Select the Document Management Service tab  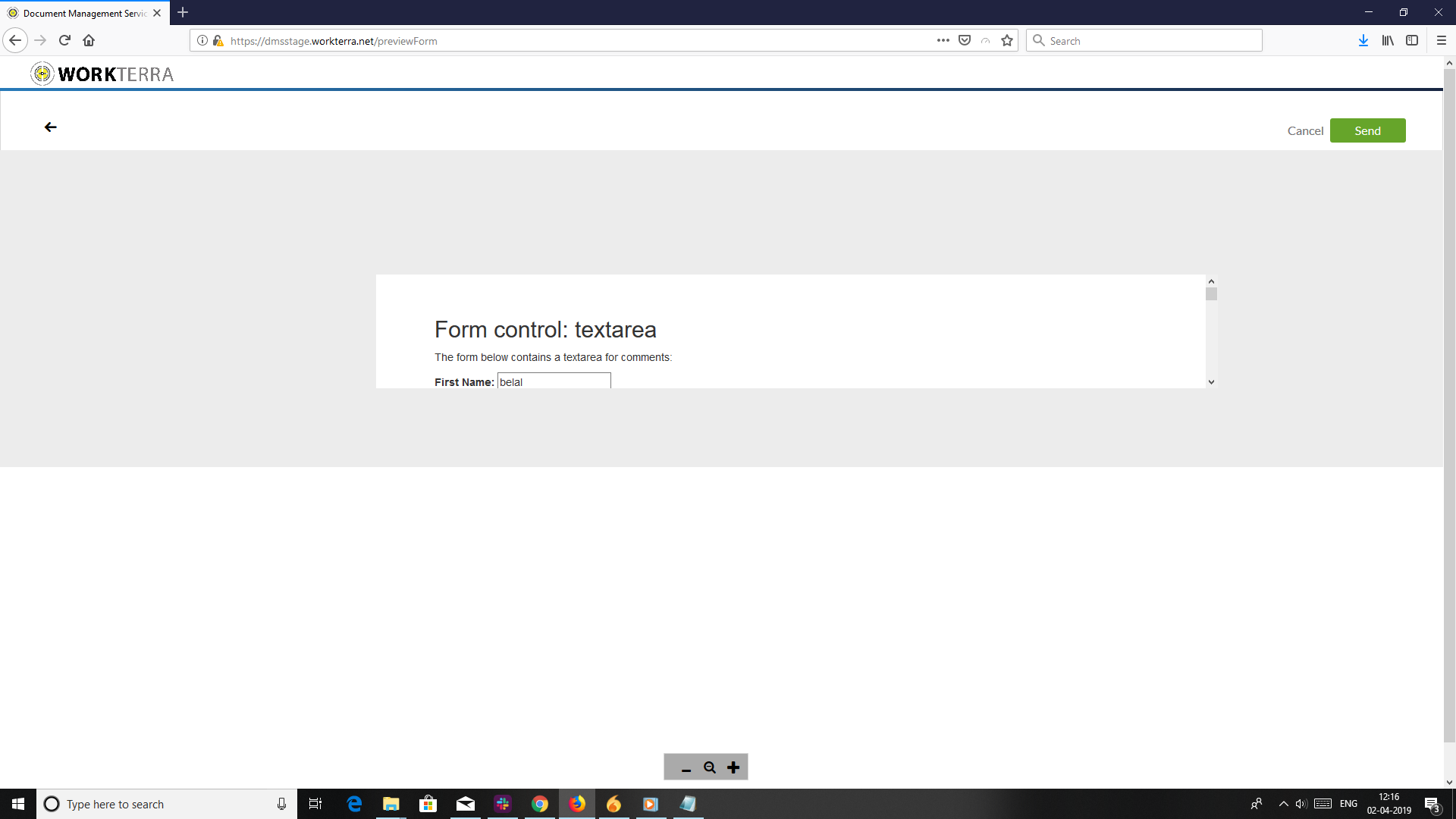coord(85,13)
